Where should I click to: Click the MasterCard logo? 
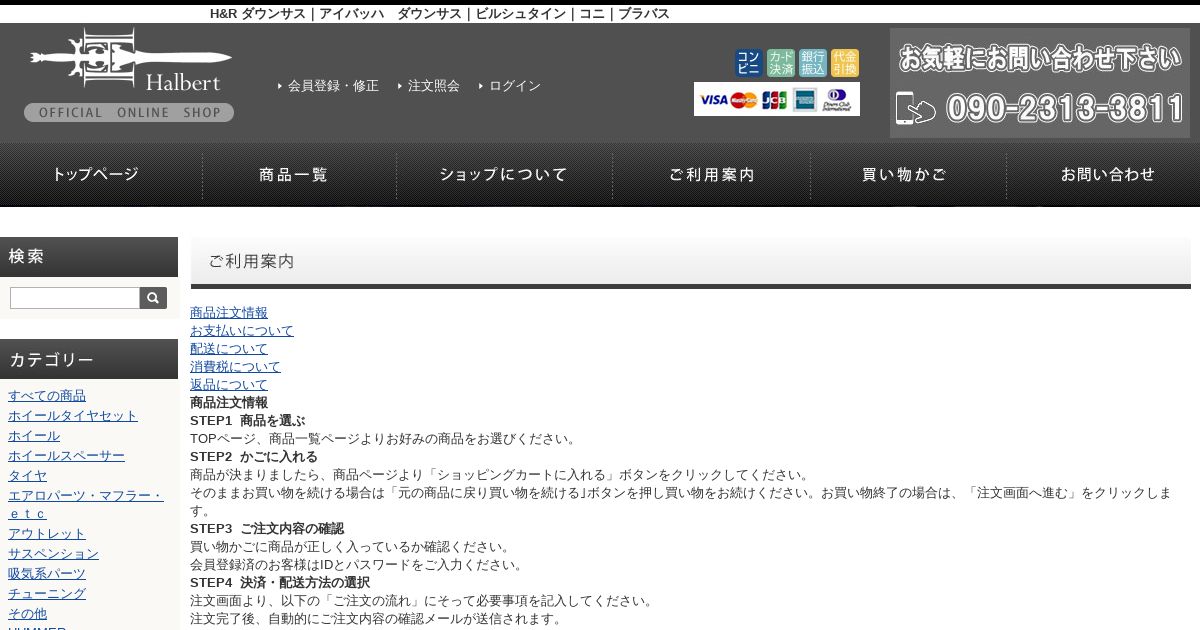coord(744,100)
